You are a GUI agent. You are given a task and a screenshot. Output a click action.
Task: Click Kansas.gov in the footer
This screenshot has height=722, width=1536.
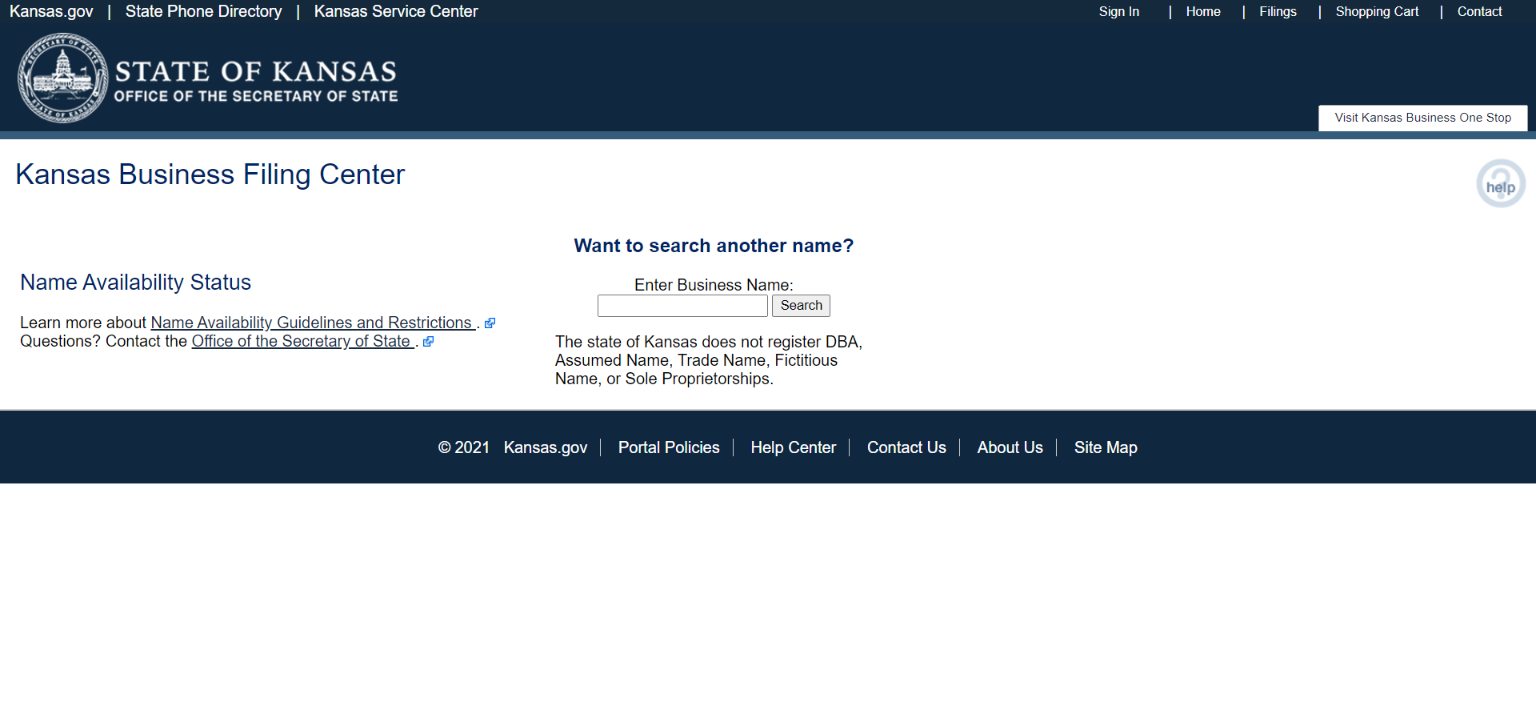(546, 448)
